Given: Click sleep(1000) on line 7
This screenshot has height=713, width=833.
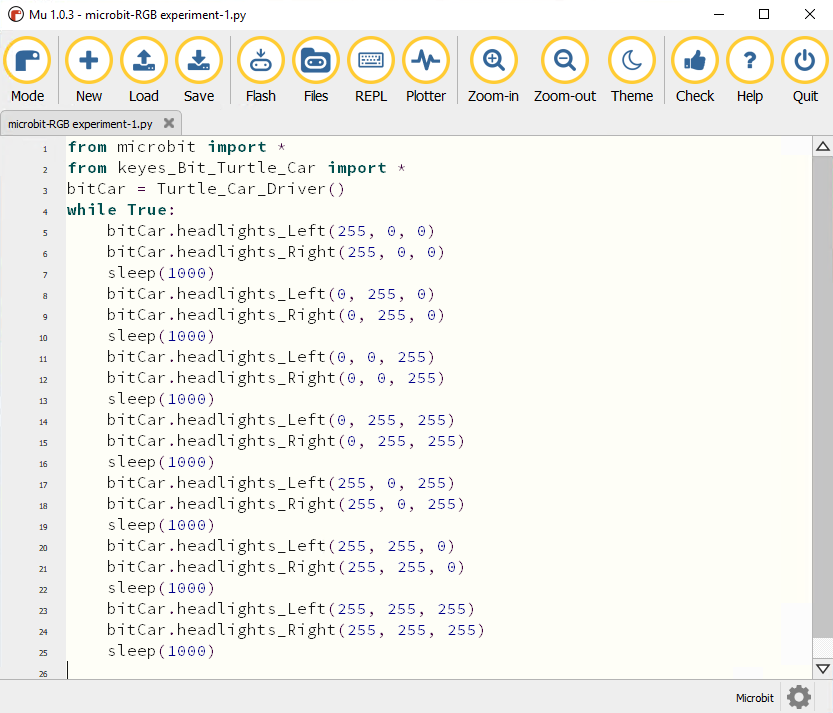Looking at the screenshot, I should coord(161,273).
